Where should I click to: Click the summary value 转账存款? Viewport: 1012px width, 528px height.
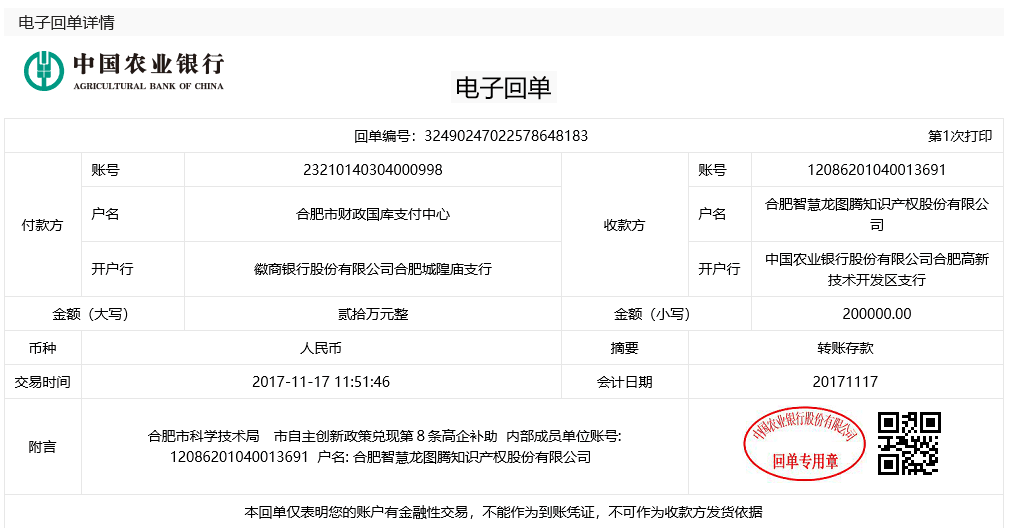click(x=845, y=348)
